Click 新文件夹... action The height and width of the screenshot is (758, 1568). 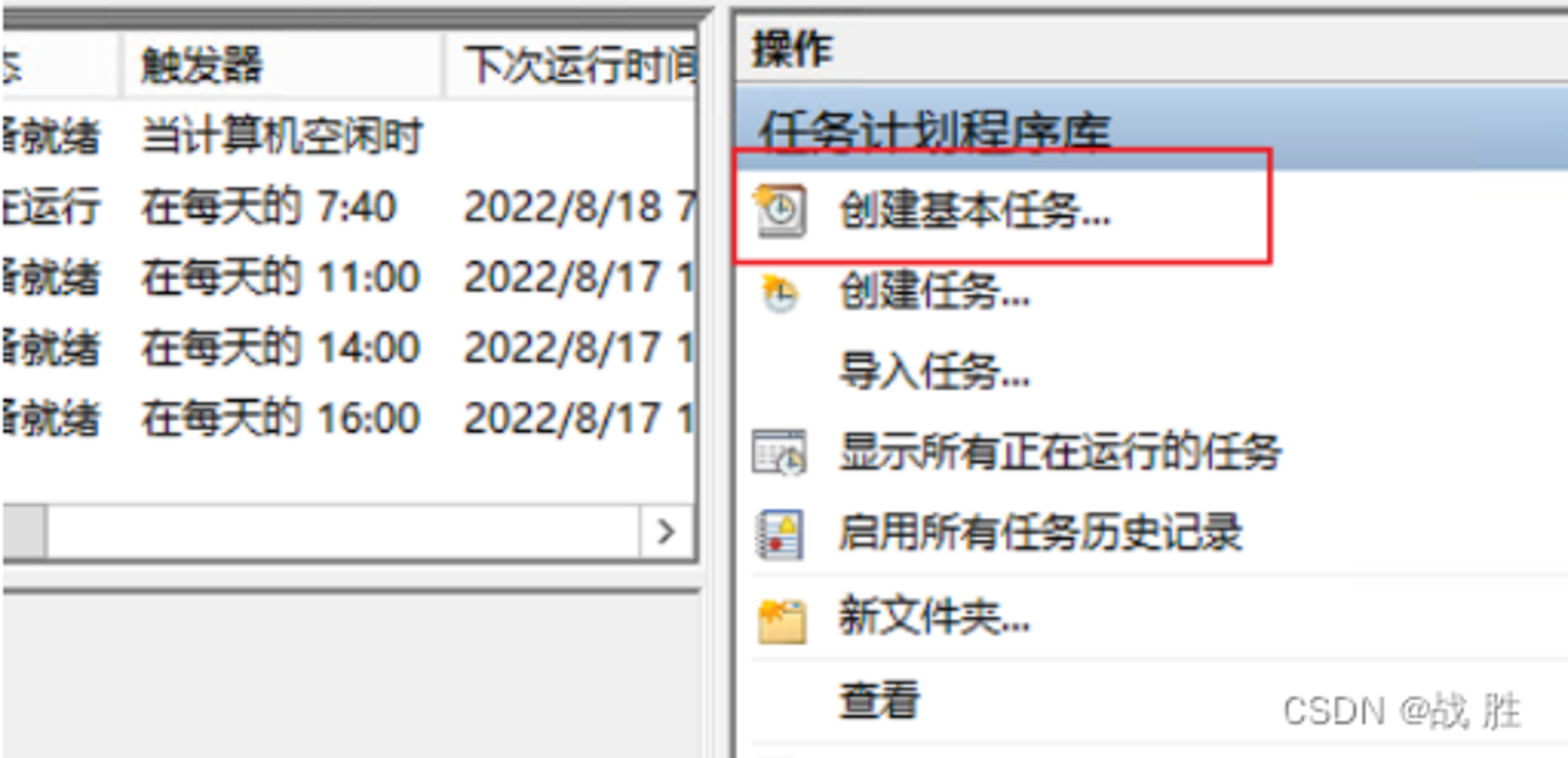point(935,616)
